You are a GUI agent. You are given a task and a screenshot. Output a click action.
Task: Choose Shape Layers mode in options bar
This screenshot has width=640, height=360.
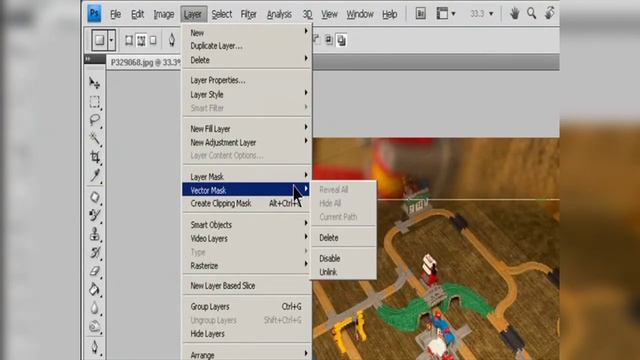pos(129,40)
